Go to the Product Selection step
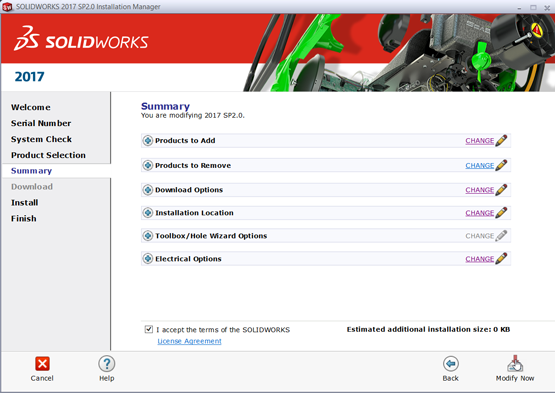The width and height of the screenshot is (555, 393). [48, 155]
